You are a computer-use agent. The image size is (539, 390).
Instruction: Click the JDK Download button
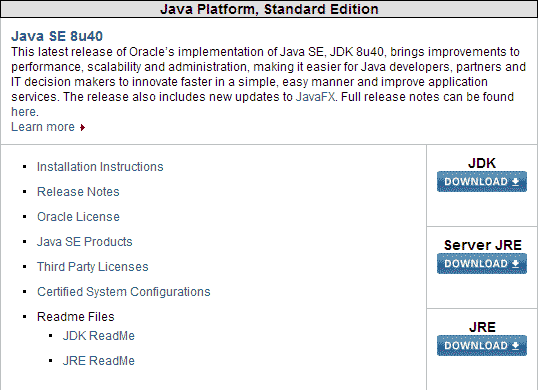(x=482, y=181)
